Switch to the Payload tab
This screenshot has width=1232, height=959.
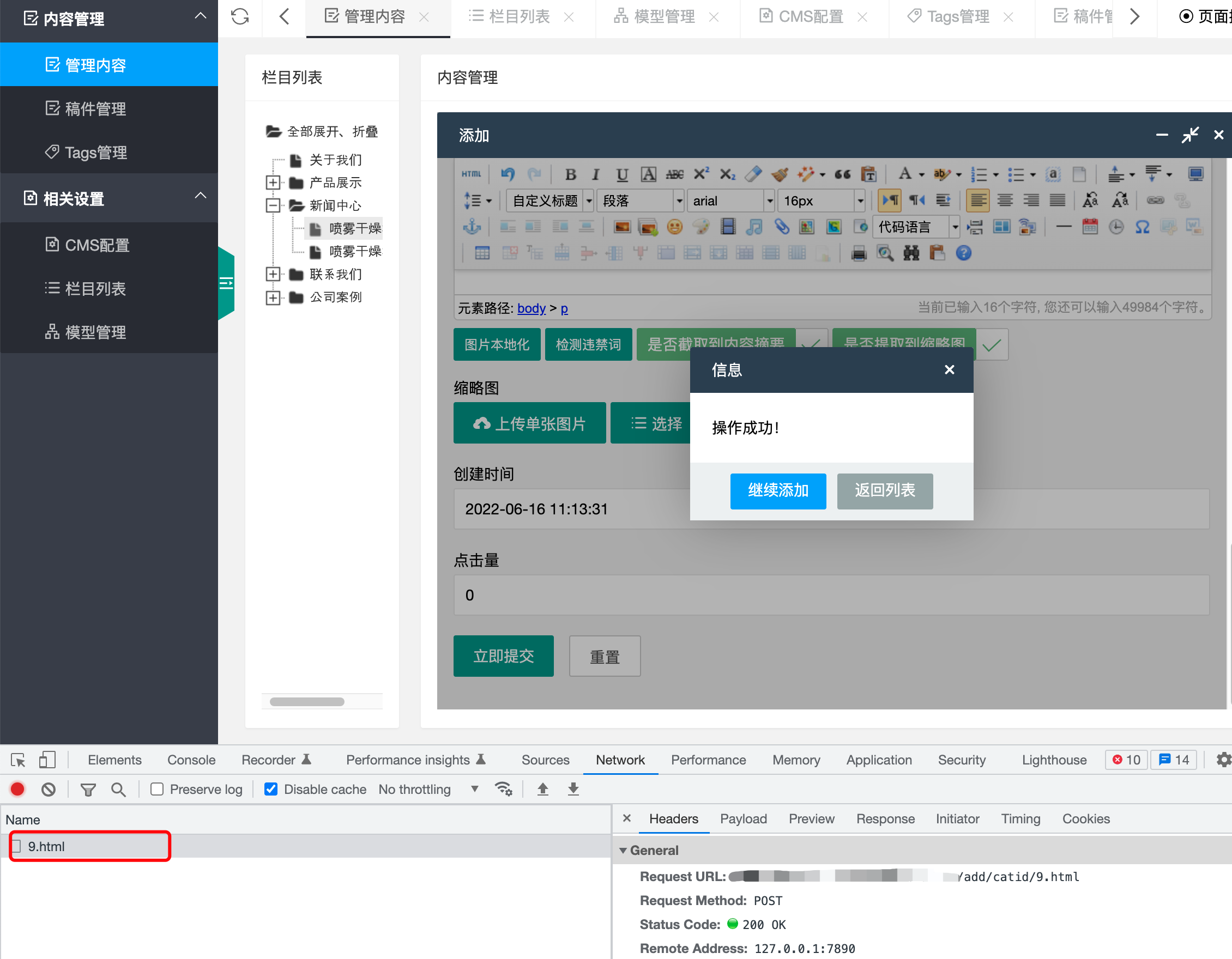point(743,818)
